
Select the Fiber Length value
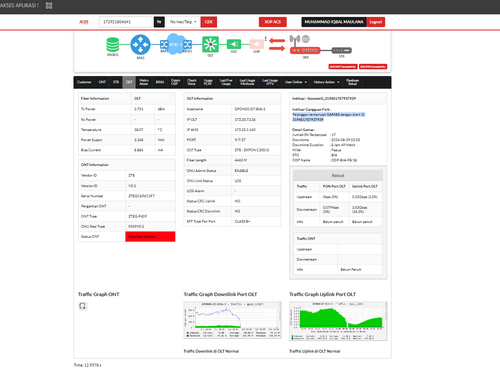click(241, 160)
